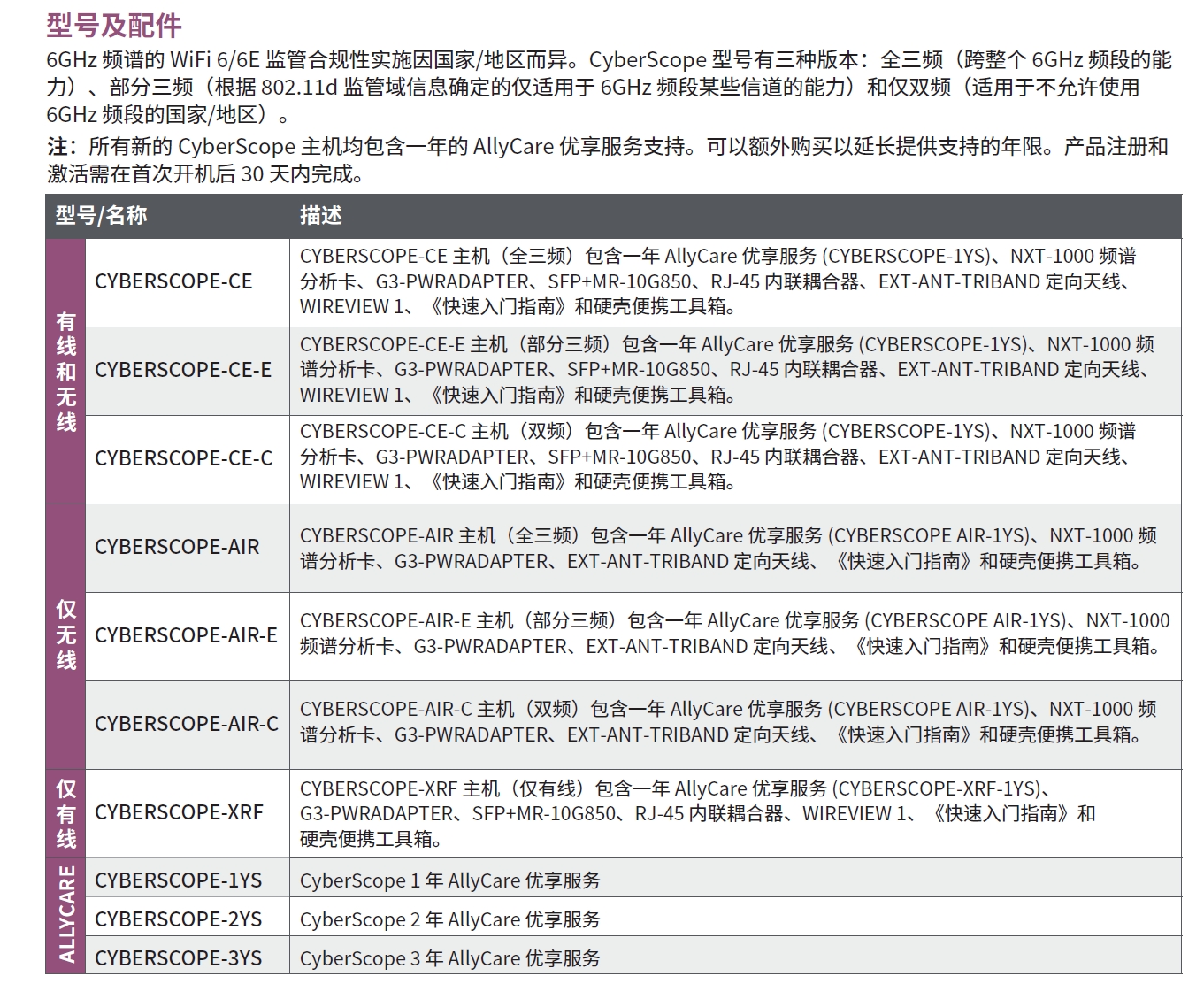Screen dimensions: 1204x984
Task: Click the 描述 column header
Action: click(320, 215)
